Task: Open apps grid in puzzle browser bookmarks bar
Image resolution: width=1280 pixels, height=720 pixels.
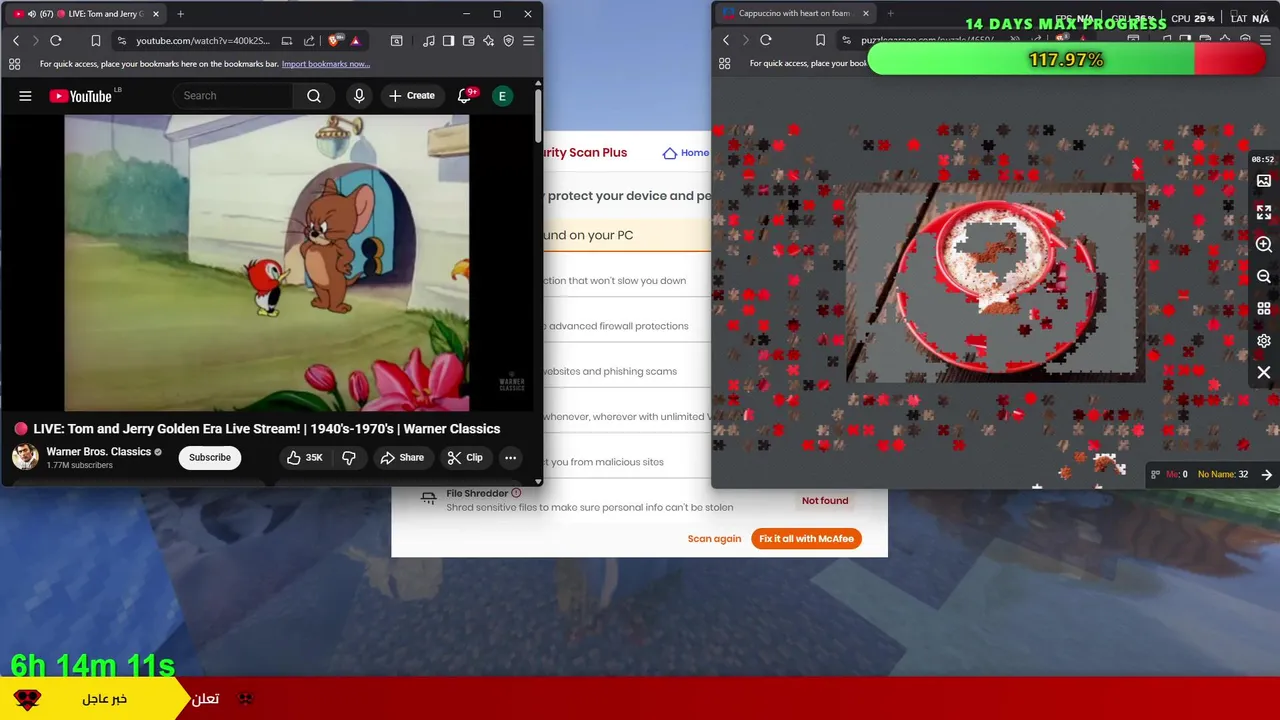Action: [724, 64]
